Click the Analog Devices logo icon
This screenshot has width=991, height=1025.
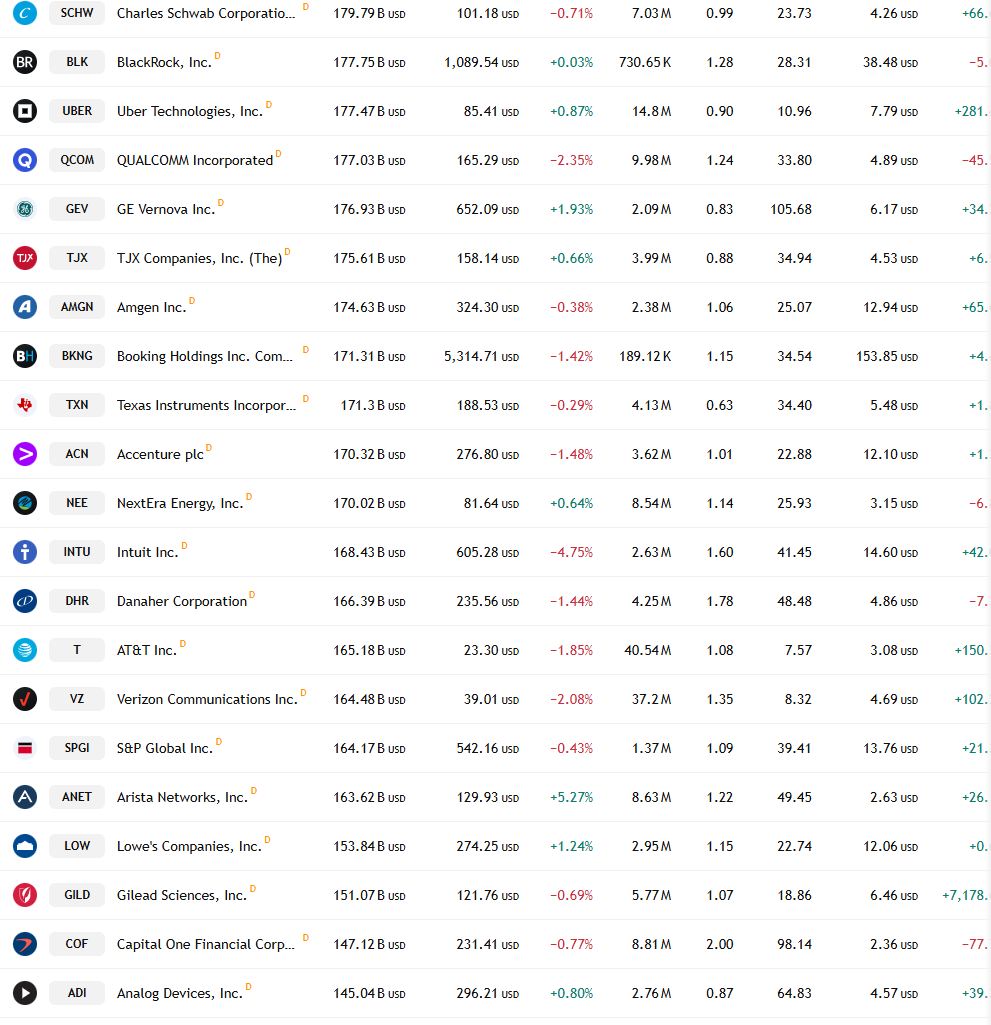[25, 993]
